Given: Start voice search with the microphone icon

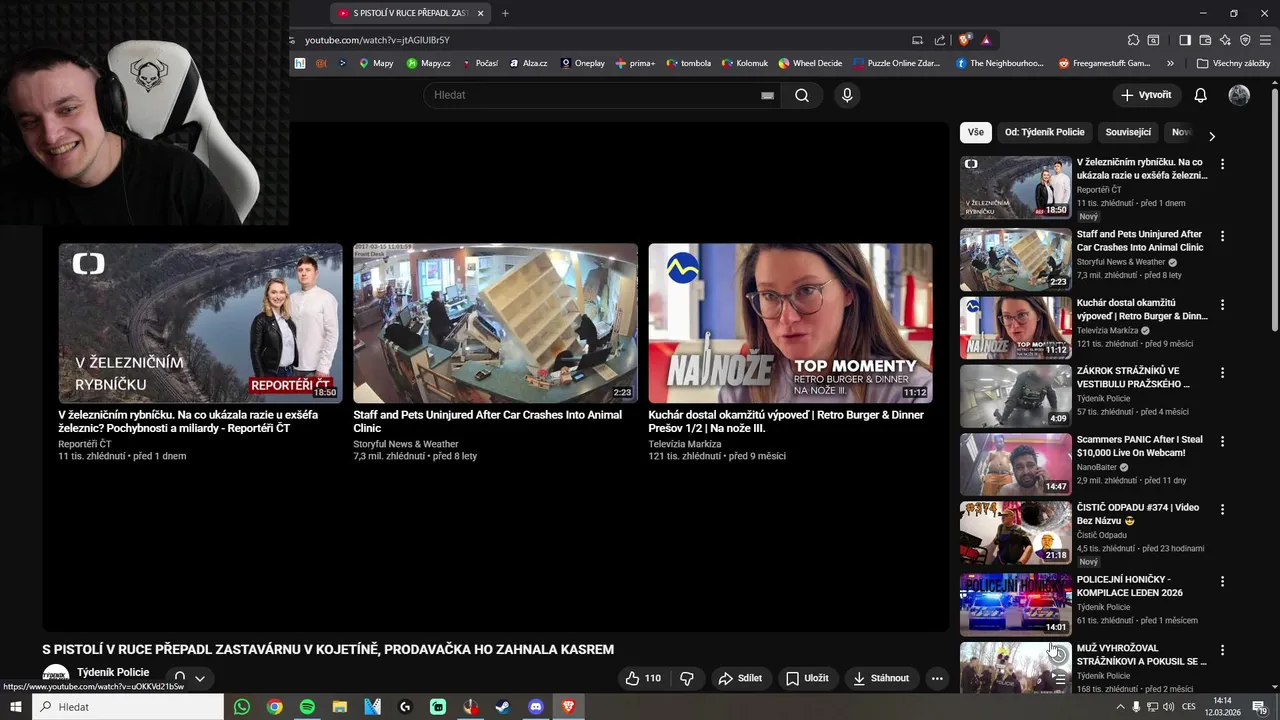Looking at the screenshot, I should pos(847,95).
